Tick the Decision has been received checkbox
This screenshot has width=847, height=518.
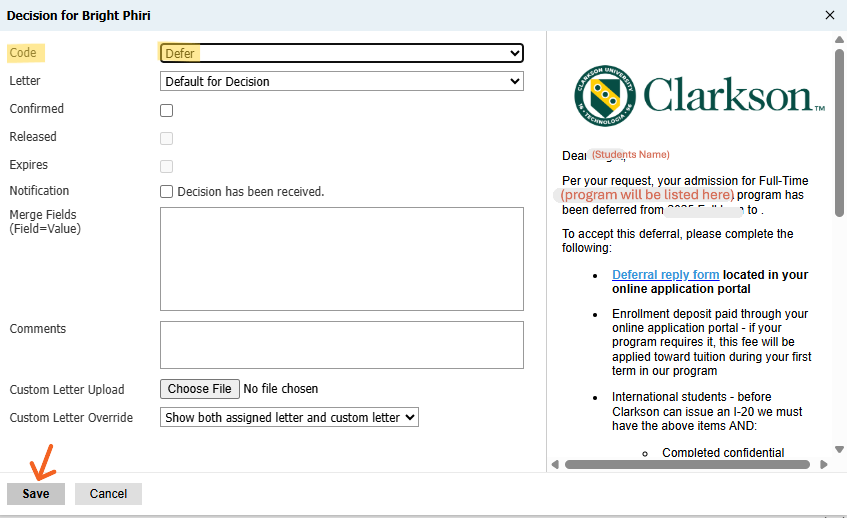click(x=167, y=192)
